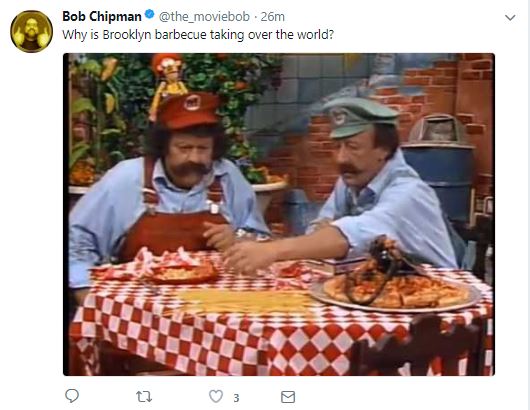Enlarge the attached Mario and Luigi photo
The image size is (530, 410).
tap(279, 214)
